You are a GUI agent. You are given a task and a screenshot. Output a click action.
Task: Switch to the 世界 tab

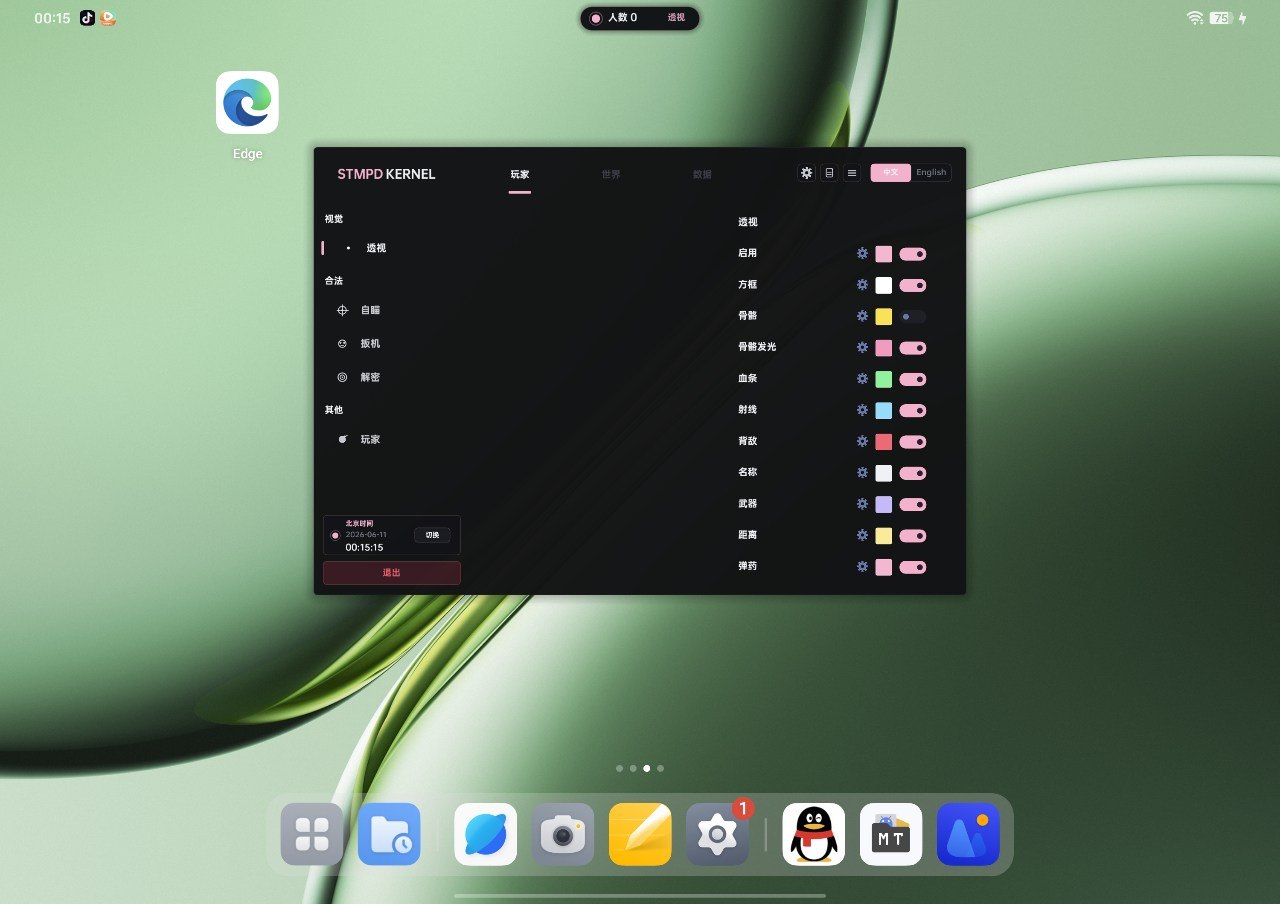coord(611,175)
